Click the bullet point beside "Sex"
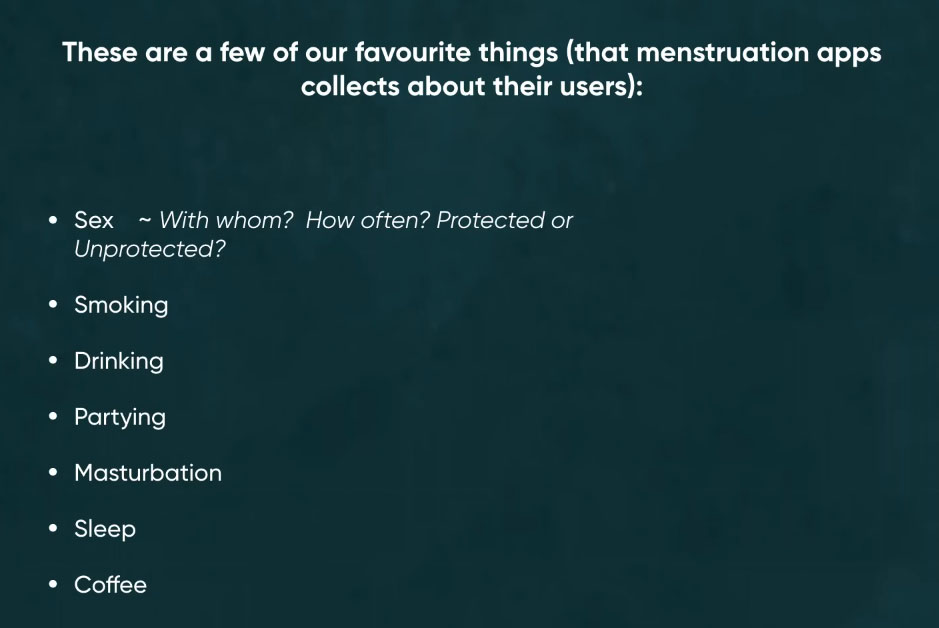Image resolution: width=939 pixels, height=628 pixels. (x=53, y=220)
